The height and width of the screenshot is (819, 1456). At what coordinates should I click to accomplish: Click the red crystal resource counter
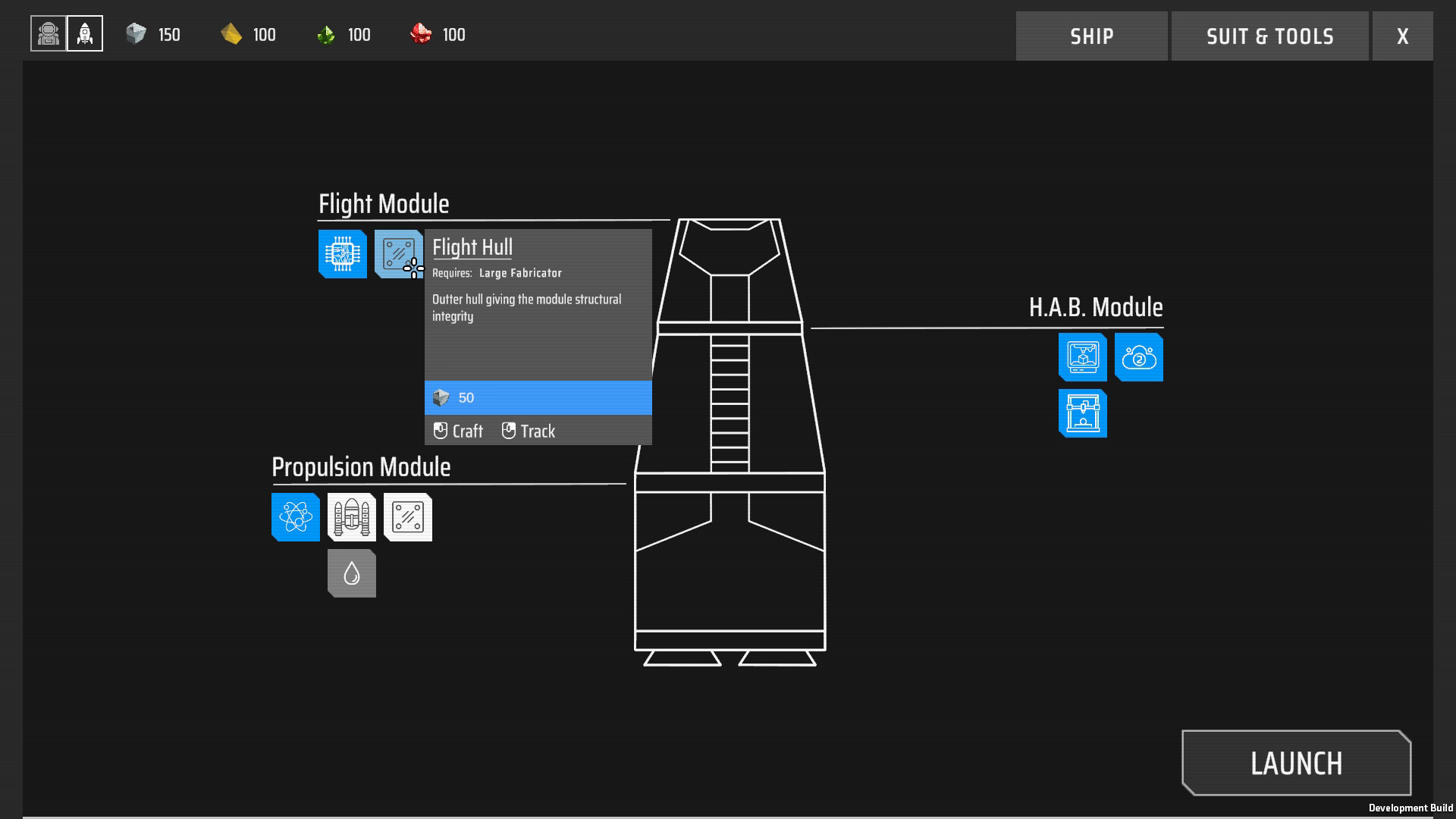click(438, 34)
